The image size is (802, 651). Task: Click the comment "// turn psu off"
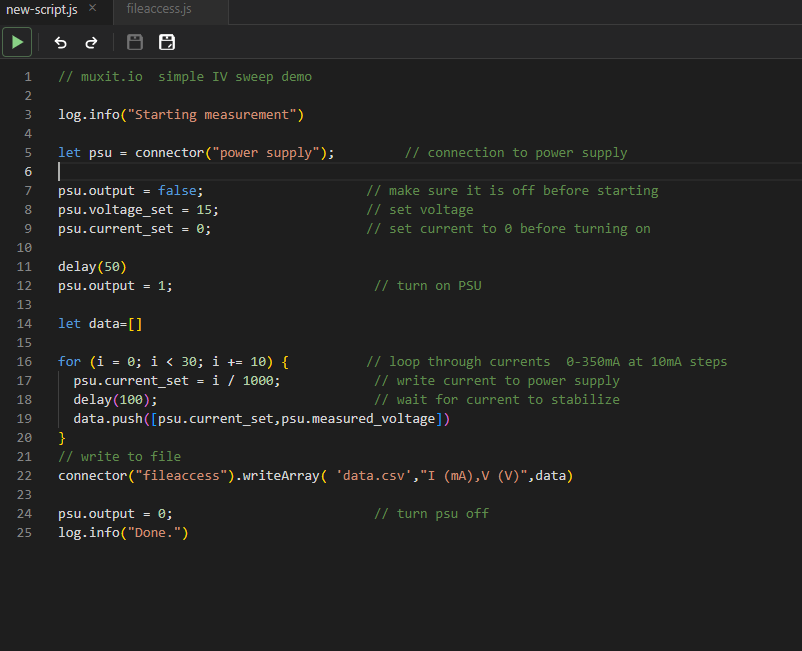(x=432, y=513)
